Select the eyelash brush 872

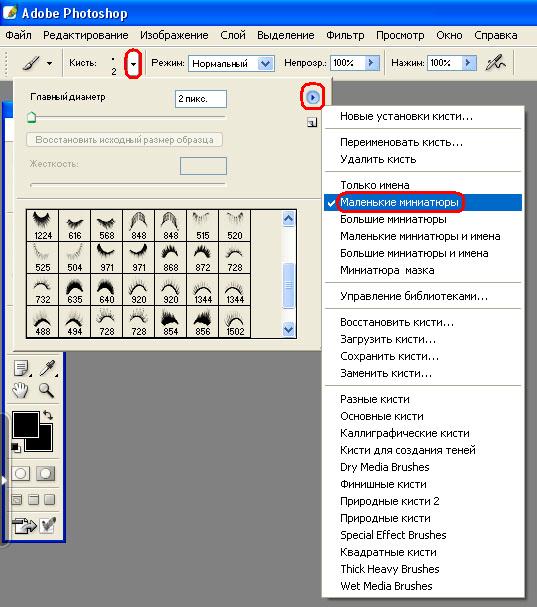coord(202,258)
